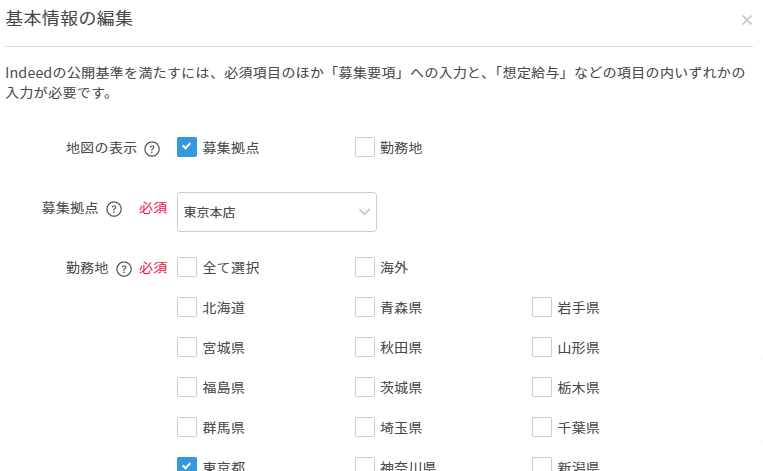Tick the 山形県 checkbox
The width and height of the screenshot is (763, 471).
coord(542,347)
